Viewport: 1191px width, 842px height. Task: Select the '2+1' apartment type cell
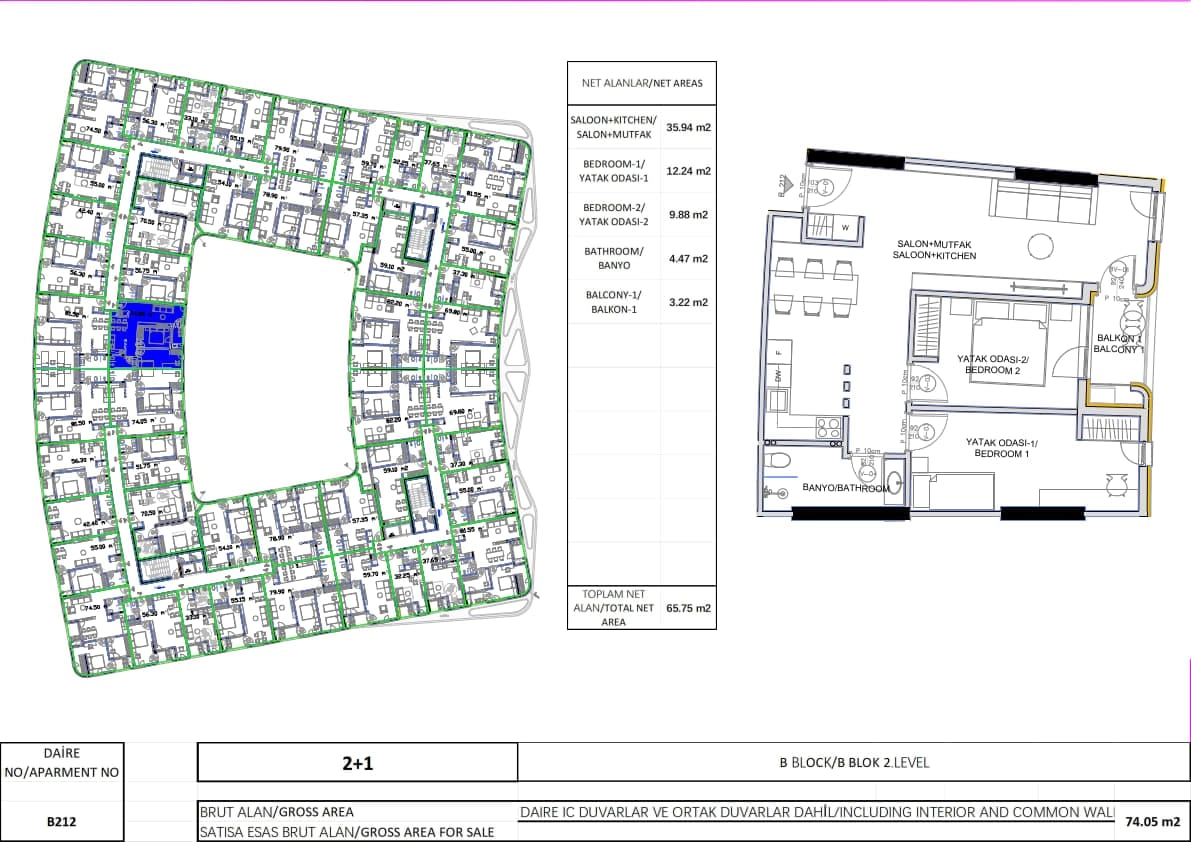pyautogui.click(x=358, y=763)
